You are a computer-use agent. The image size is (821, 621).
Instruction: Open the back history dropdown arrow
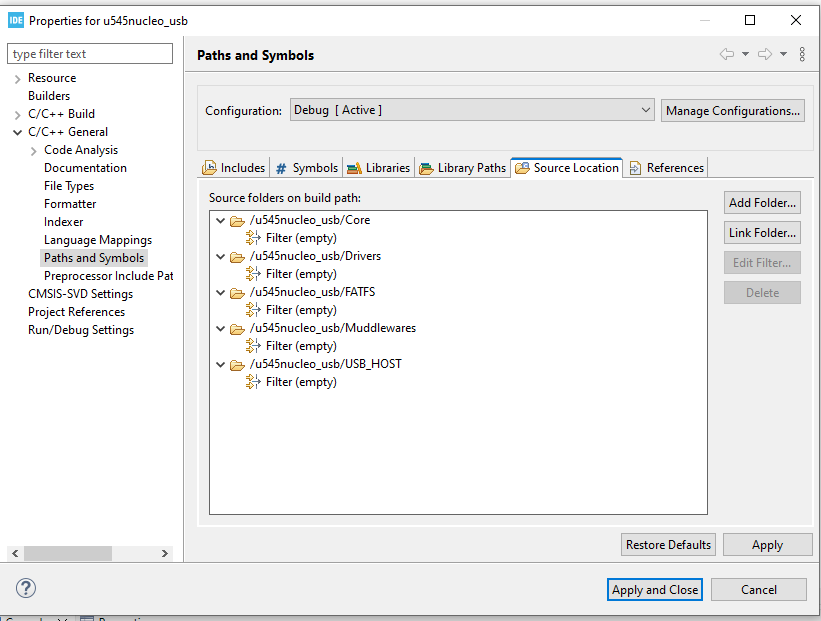pyautogui.click(x=745, y=54)
